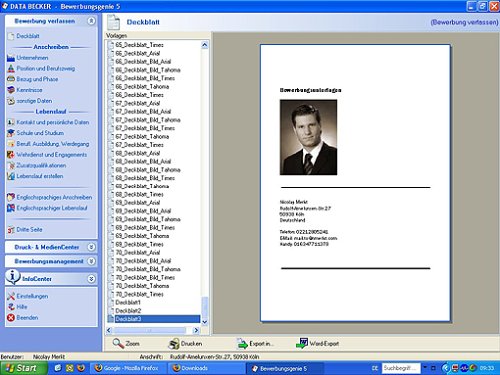
Task: Click the Beruf, Ausbildung, Werdegang icon
Action: 11,144
